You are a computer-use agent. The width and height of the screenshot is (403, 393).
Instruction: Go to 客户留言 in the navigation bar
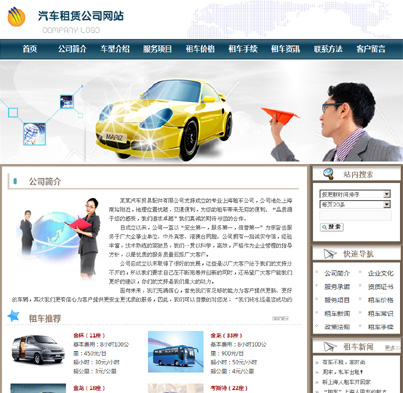tap(371, 49)
